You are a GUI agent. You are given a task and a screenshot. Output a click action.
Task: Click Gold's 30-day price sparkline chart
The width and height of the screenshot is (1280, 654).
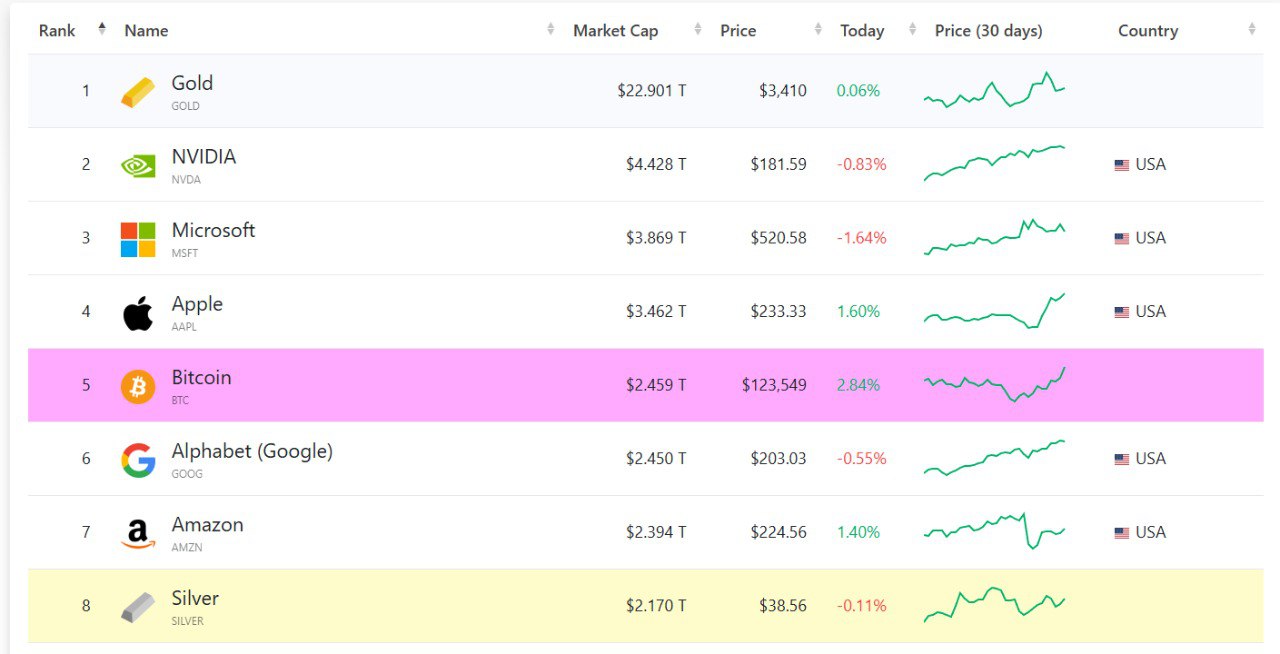[x=994, y=90]
